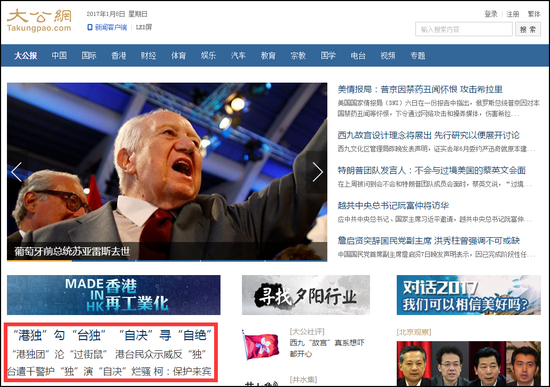This screenshot has width=550, height=387.
Task: Open the 财经 nav section
Action: click(148, 55)
